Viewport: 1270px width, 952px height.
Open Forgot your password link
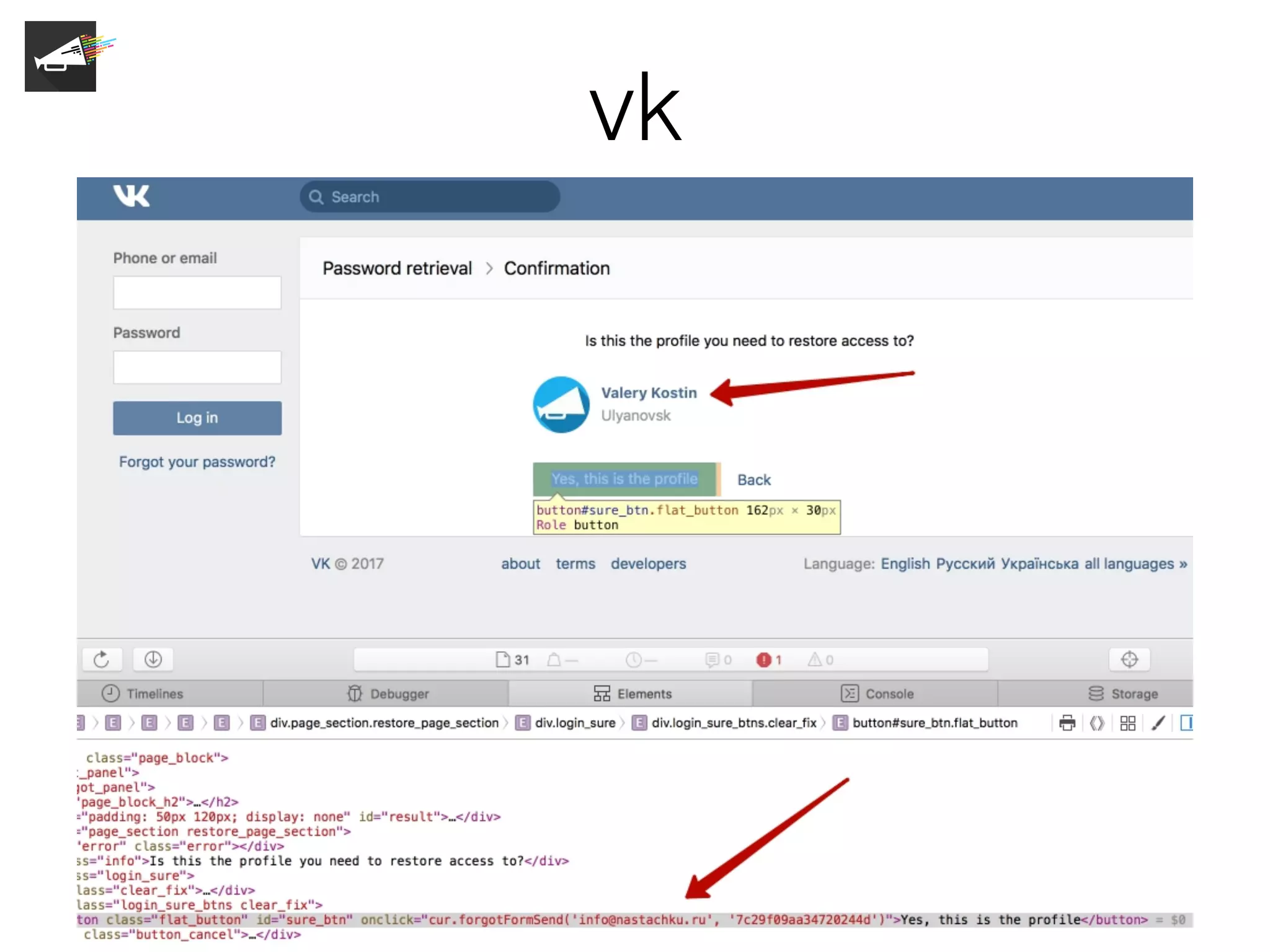coord(197,462)
